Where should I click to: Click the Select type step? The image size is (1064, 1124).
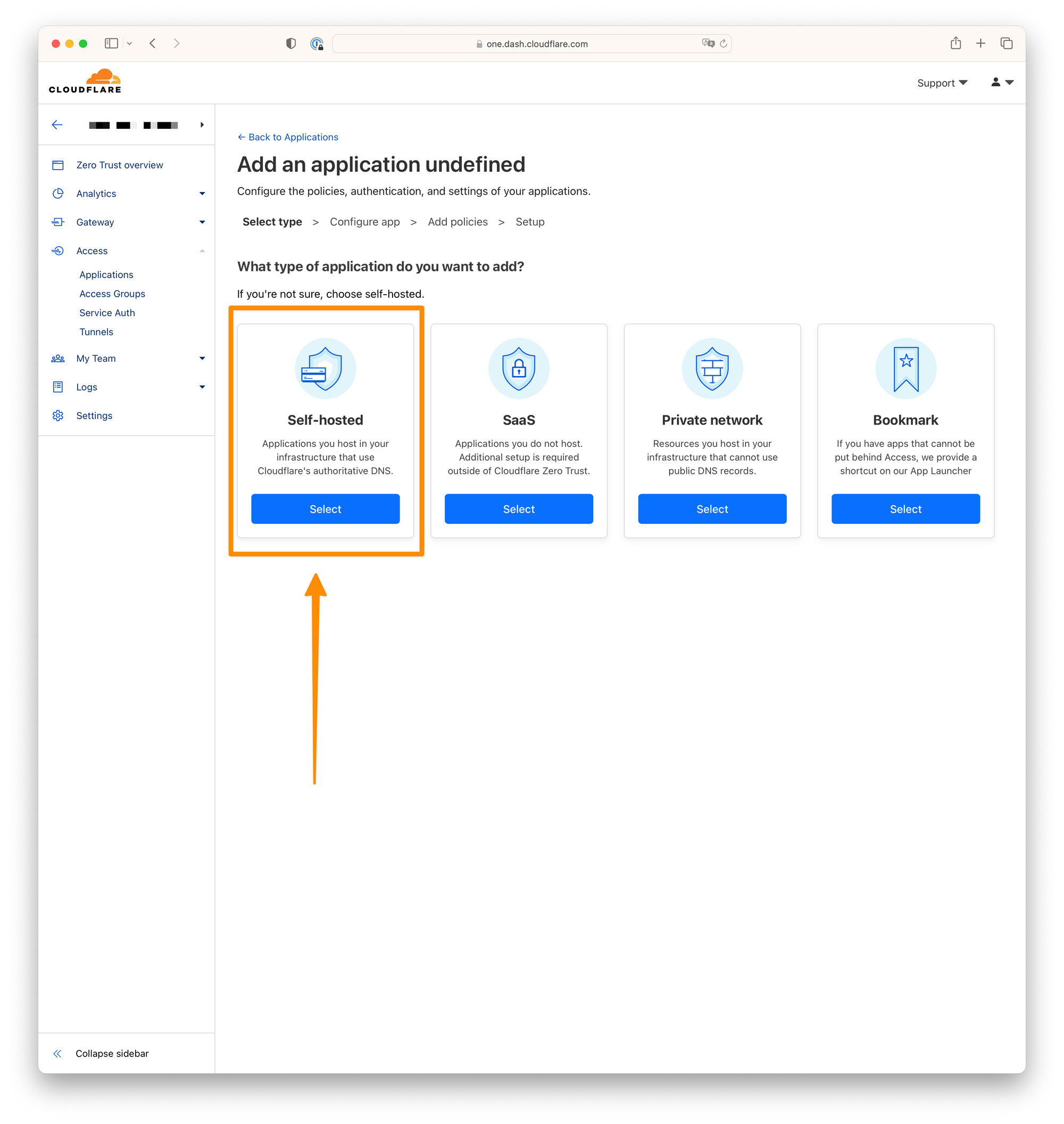pyautogui.click(x=272, y=222)
